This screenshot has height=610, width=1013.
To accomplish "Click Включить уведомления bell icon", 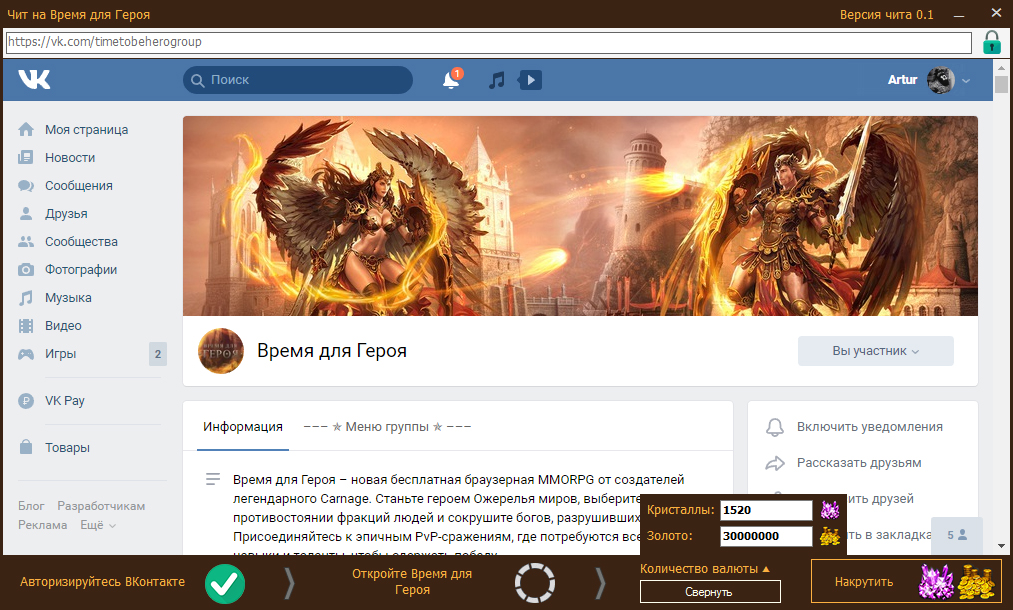I will pyautogui.click(x=775, y=427).
